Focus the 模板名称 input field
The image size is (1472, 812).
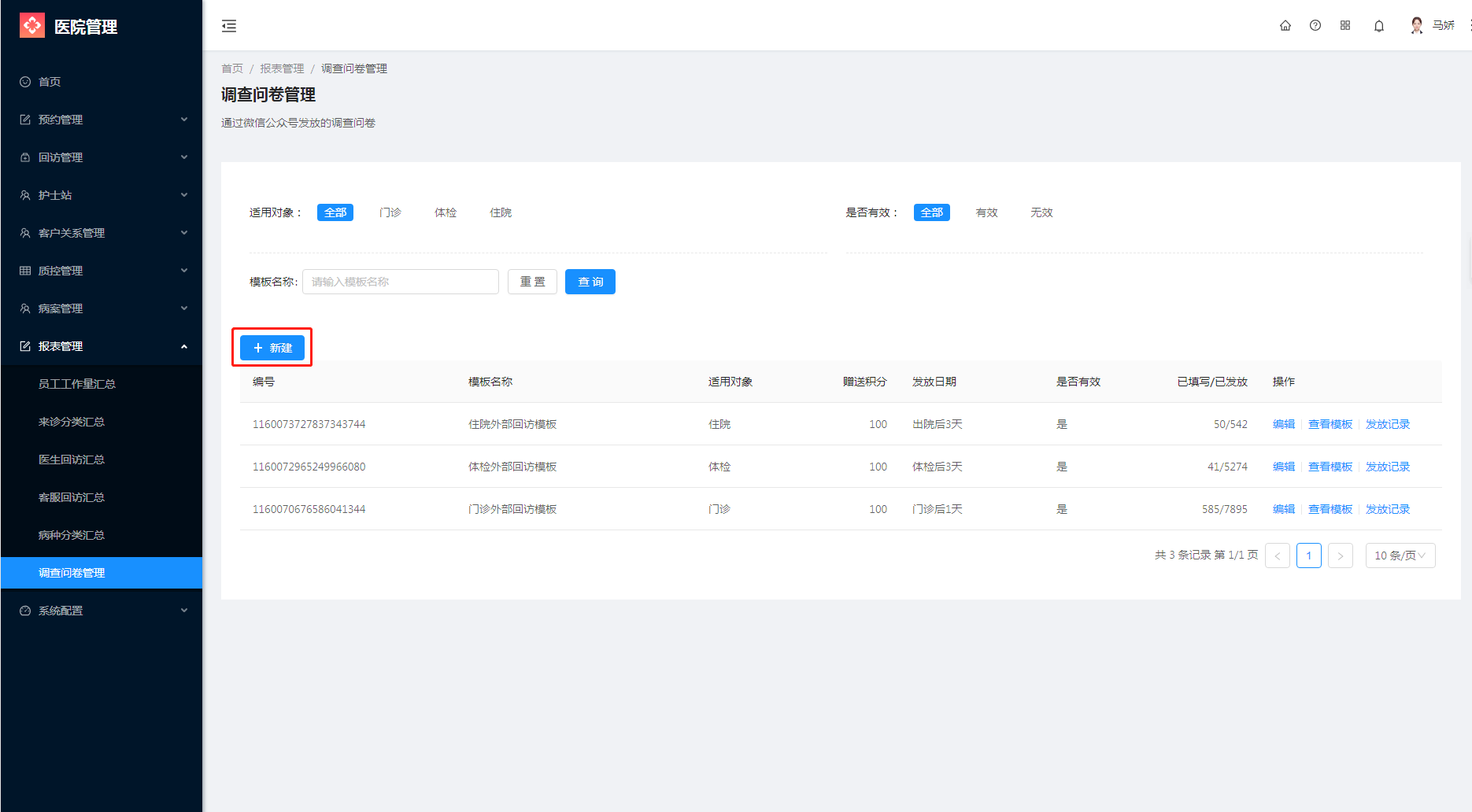click(x=401, y=282)
